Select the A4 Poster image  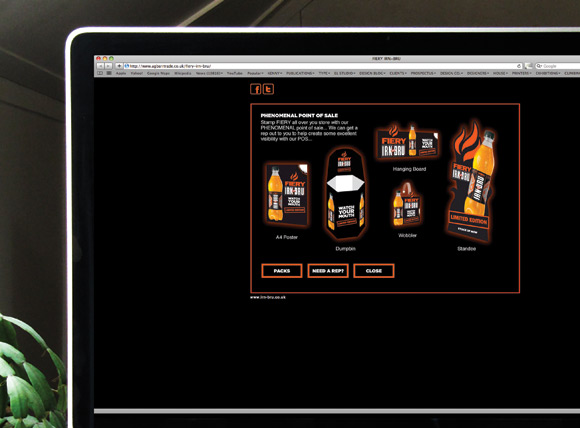pos(287,195)
